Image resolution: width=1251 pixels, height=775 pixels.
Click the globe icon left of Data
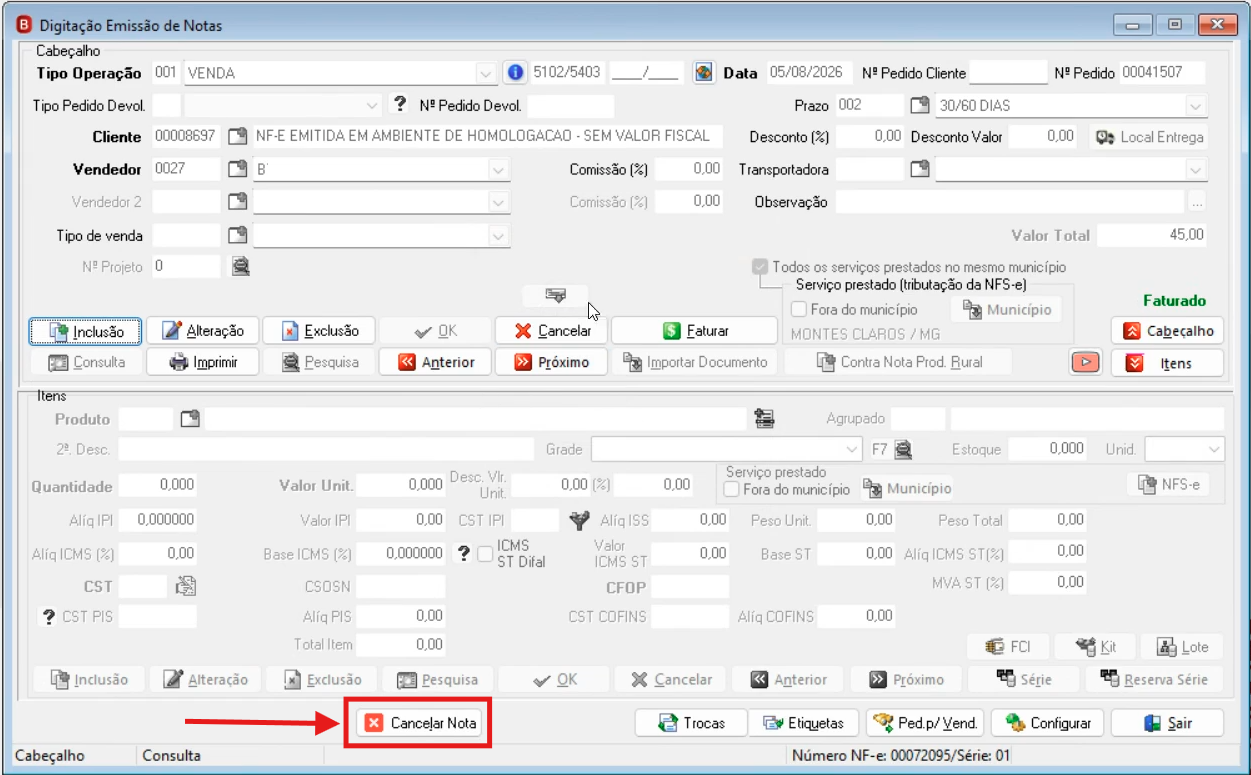[x=704, y=73]
